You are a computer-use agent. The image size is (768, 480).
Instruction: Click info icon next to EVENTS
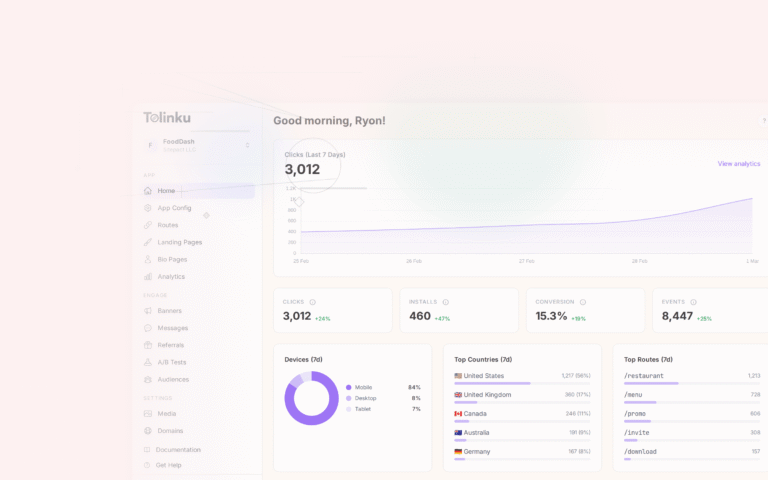tap(693, 302)
